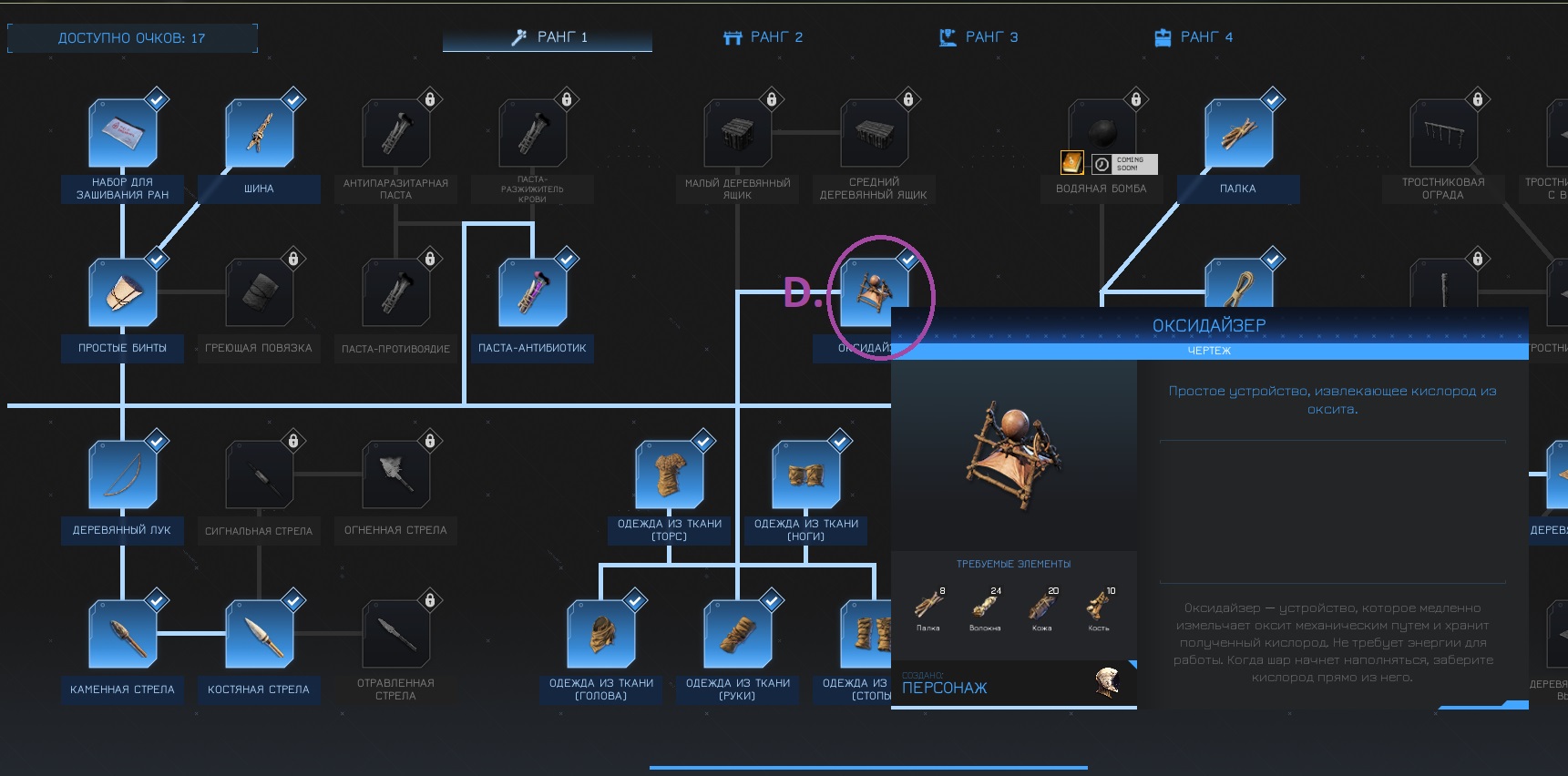Click the Каменная стрела node label

pyautogui.click(x=122, y=689)
